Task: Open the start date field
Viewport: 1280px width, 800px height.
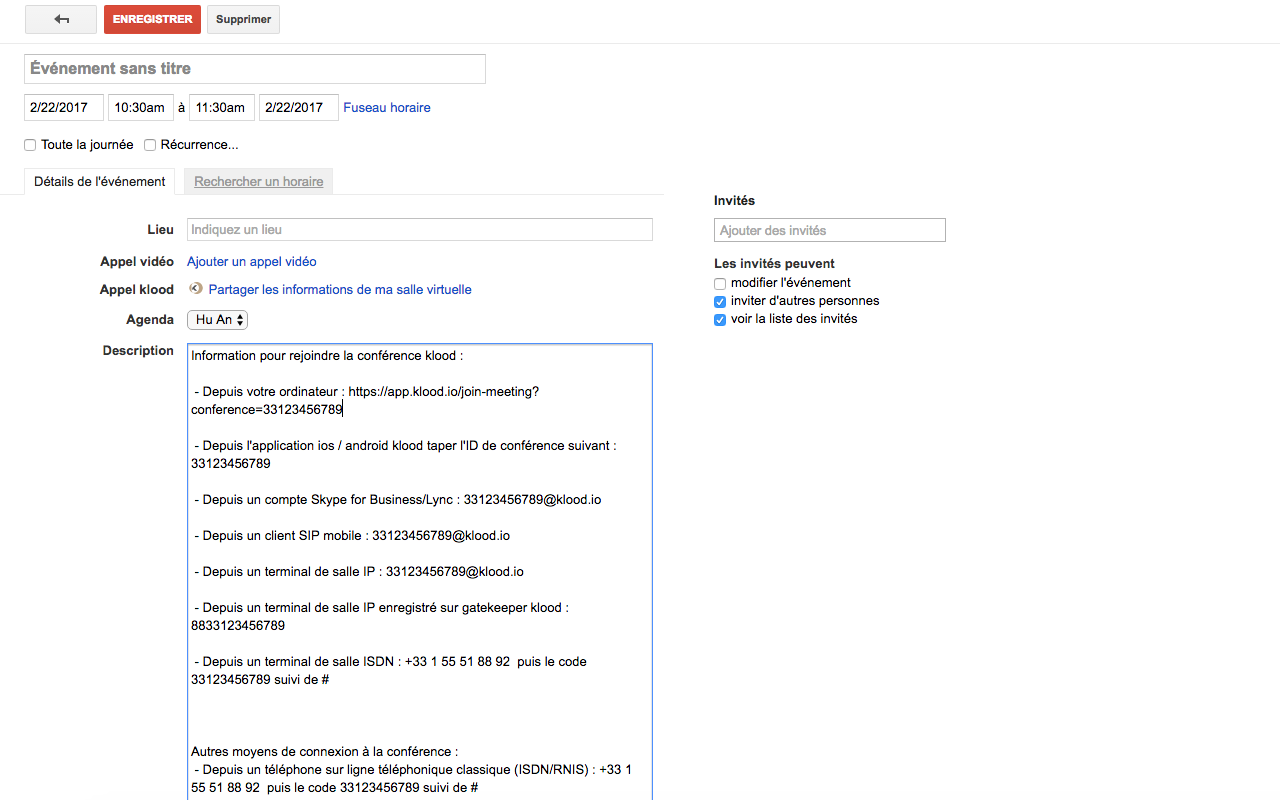Action: [64, 107]
